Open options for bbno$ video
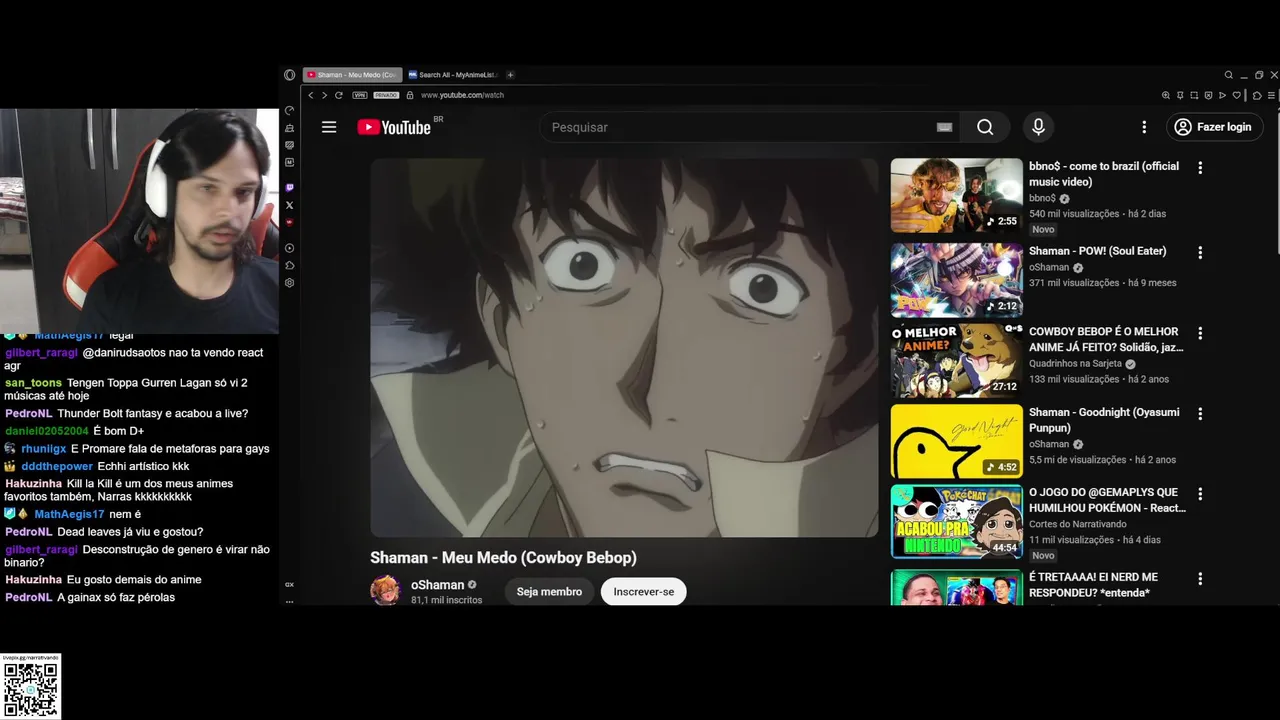 point(1200,168)
